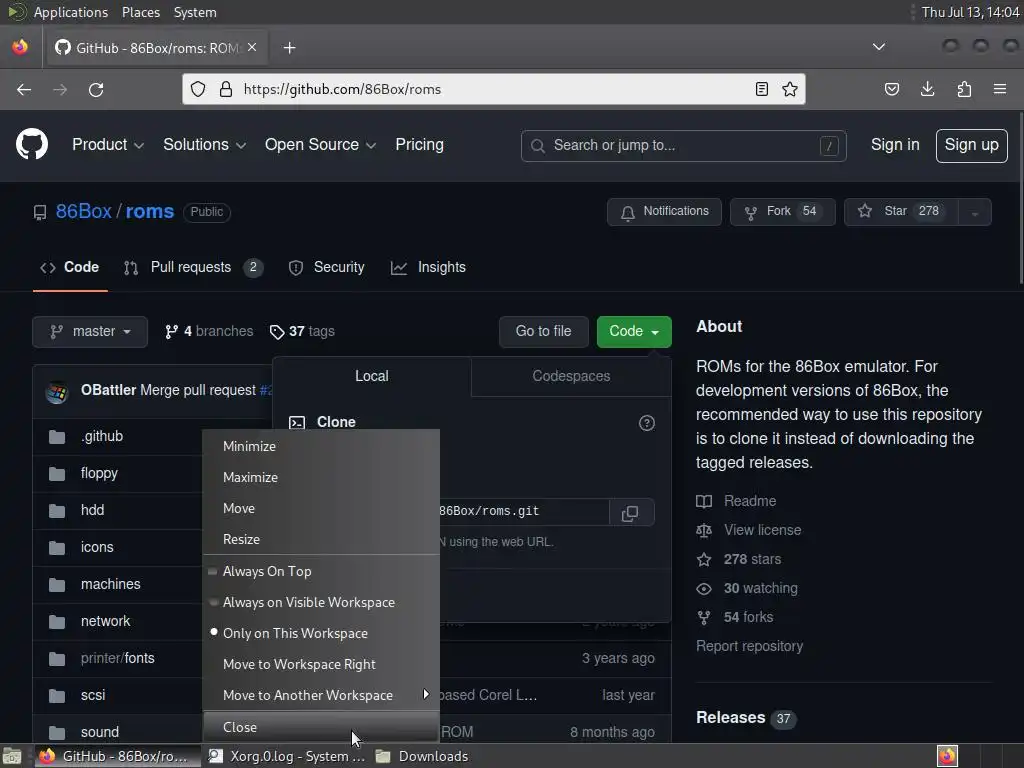The height and width of the screenshot is (768, 1024).
Task: Open the Pull requests tab
Action: [x=193, y=268]
